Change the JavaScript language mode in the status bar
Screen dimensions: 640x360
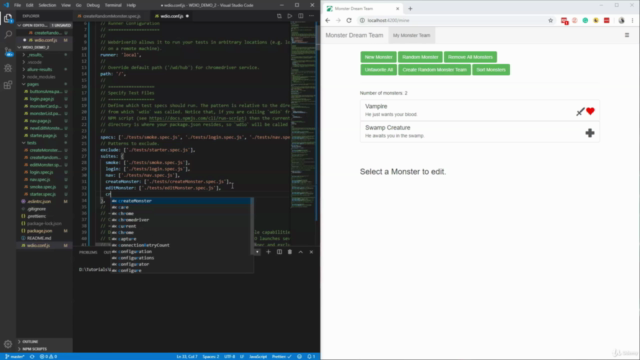(x=258, y=356)
